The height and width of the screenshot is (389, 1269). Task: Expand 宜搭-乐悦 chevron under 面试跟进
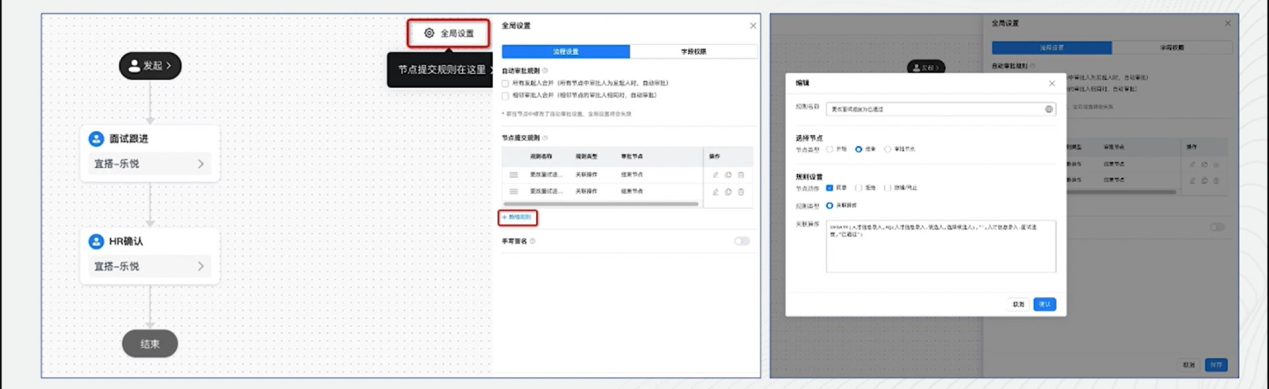[201, 164]
